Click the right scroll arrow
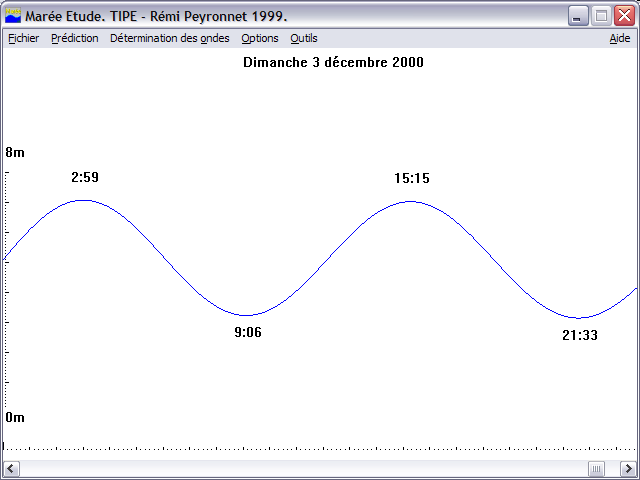640x480 pixels. tap(629, 468)
